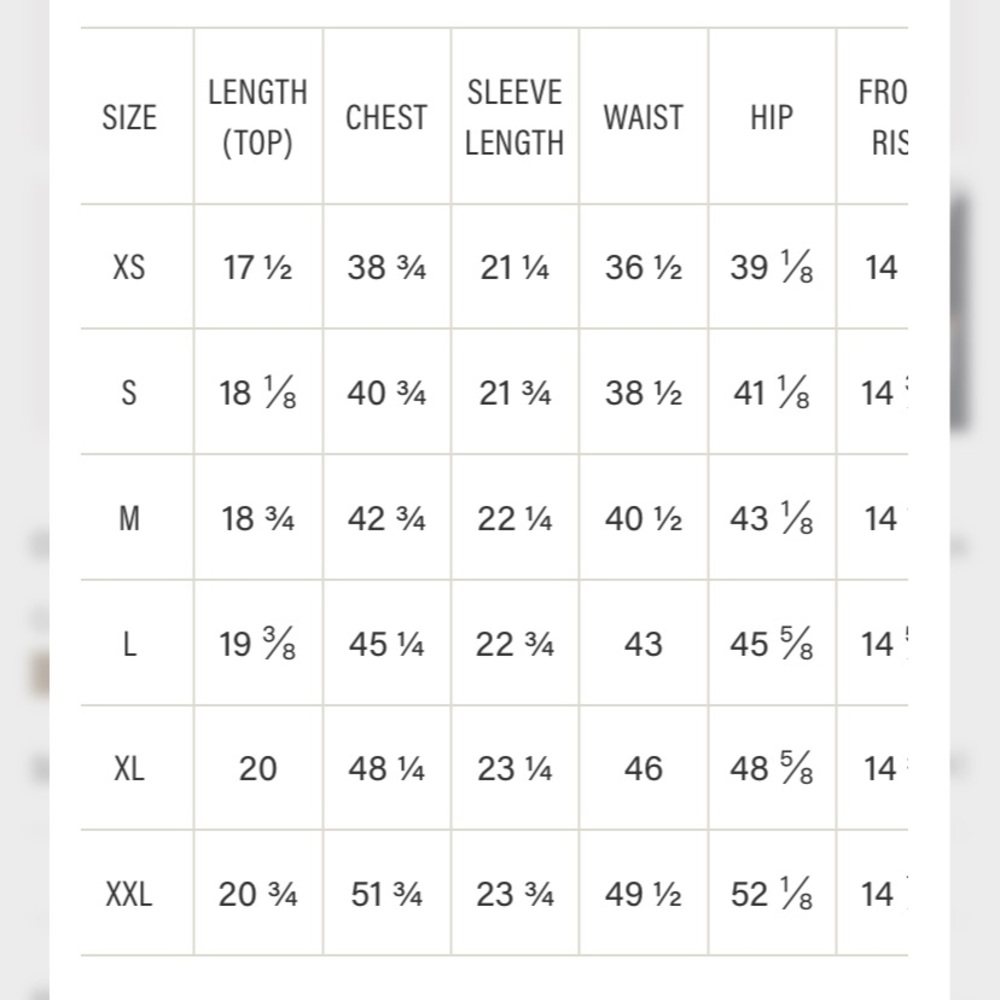Select the XS size row label
The height and width of the screenshot is (1000, 1000).
point(129,267)
